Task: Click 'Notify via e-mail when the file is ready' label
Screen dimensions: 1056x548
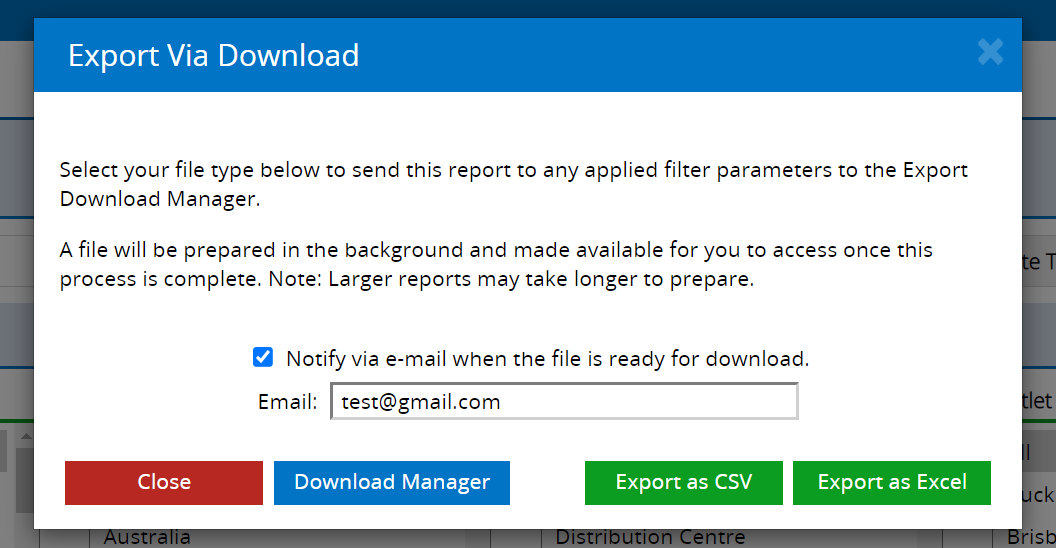Action: [x=547, y=359]
